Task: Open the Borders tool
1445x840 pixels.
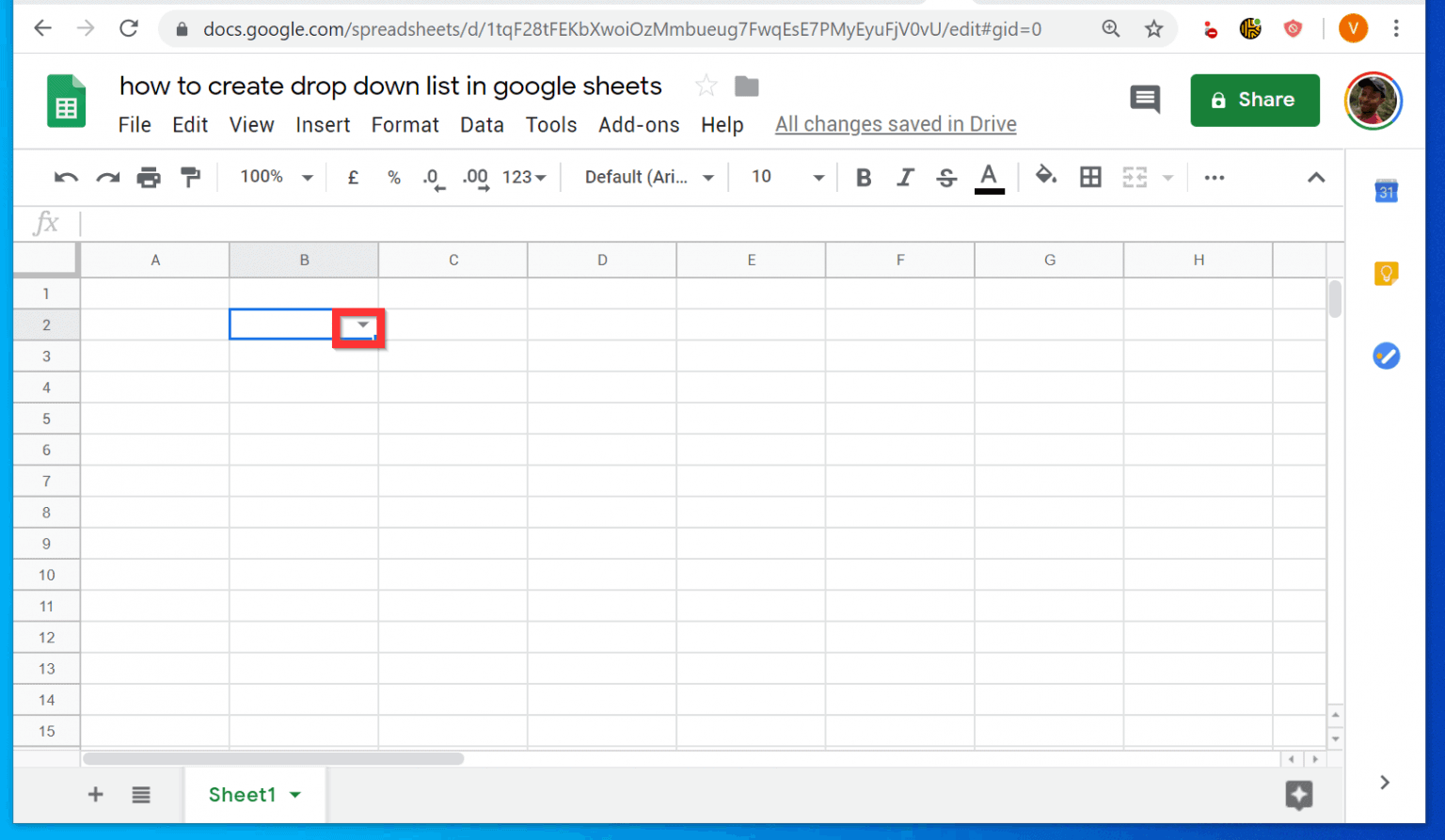Action: point(1090,177)
